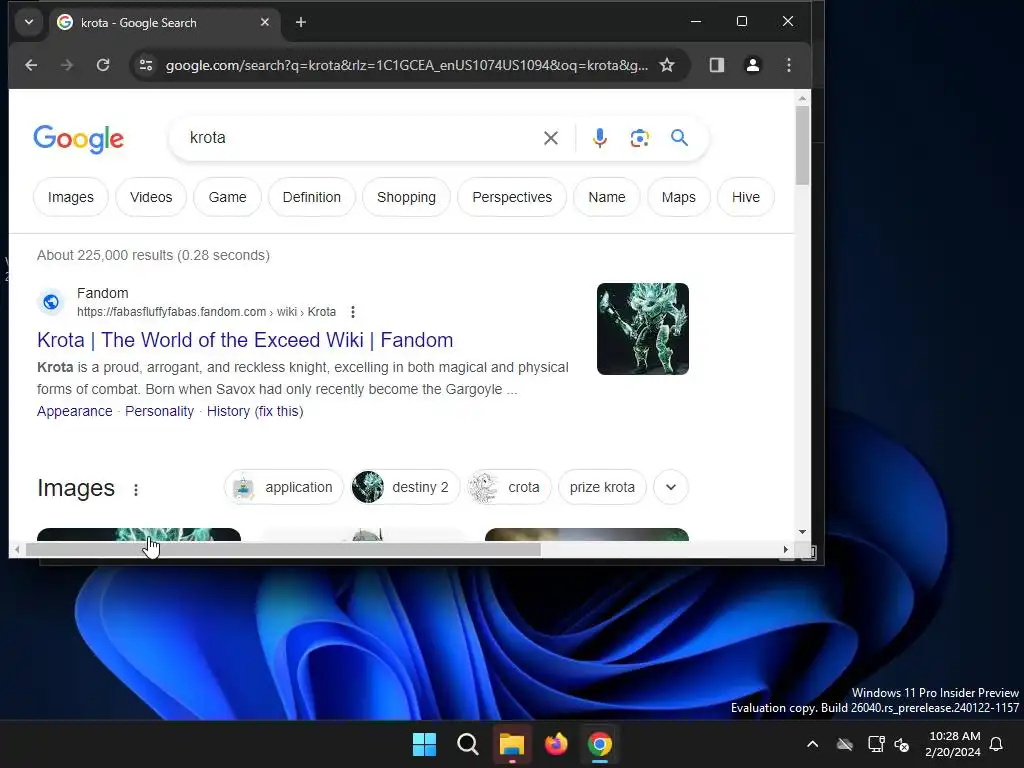
Task: Go back with the browser back arrow
Action: click(31, 65)
